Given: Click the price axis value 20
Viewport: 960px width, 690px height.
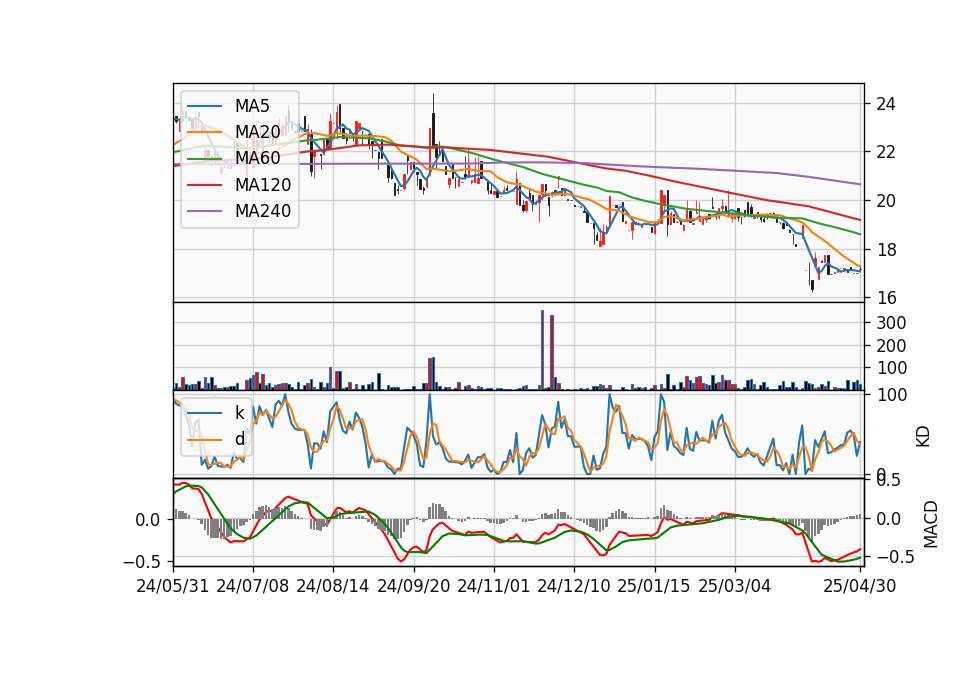Looking at the screenshot, I should 885,201.
